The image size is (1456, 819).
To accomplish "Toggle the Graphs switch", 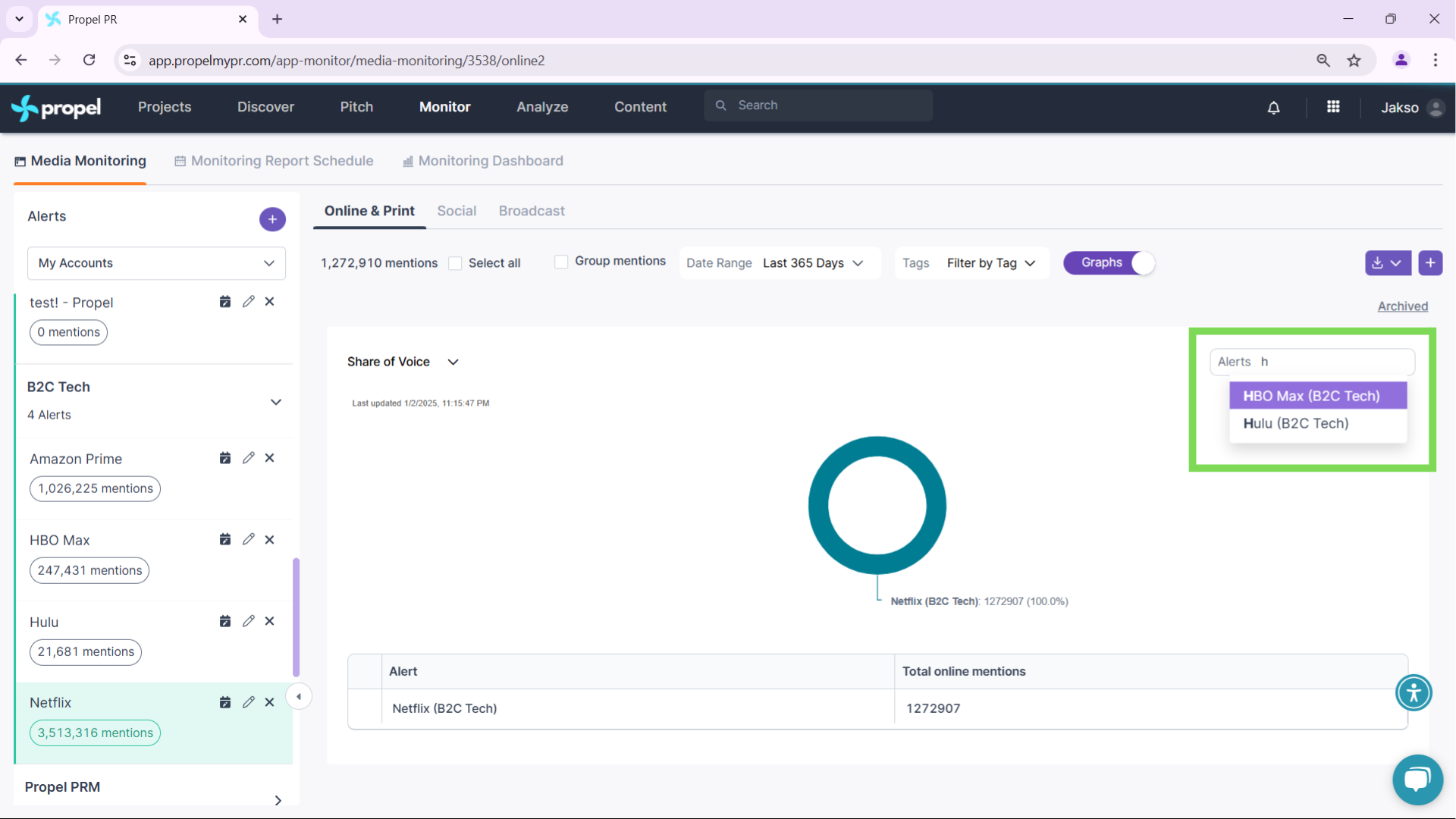I will [x=1109, y=263].
